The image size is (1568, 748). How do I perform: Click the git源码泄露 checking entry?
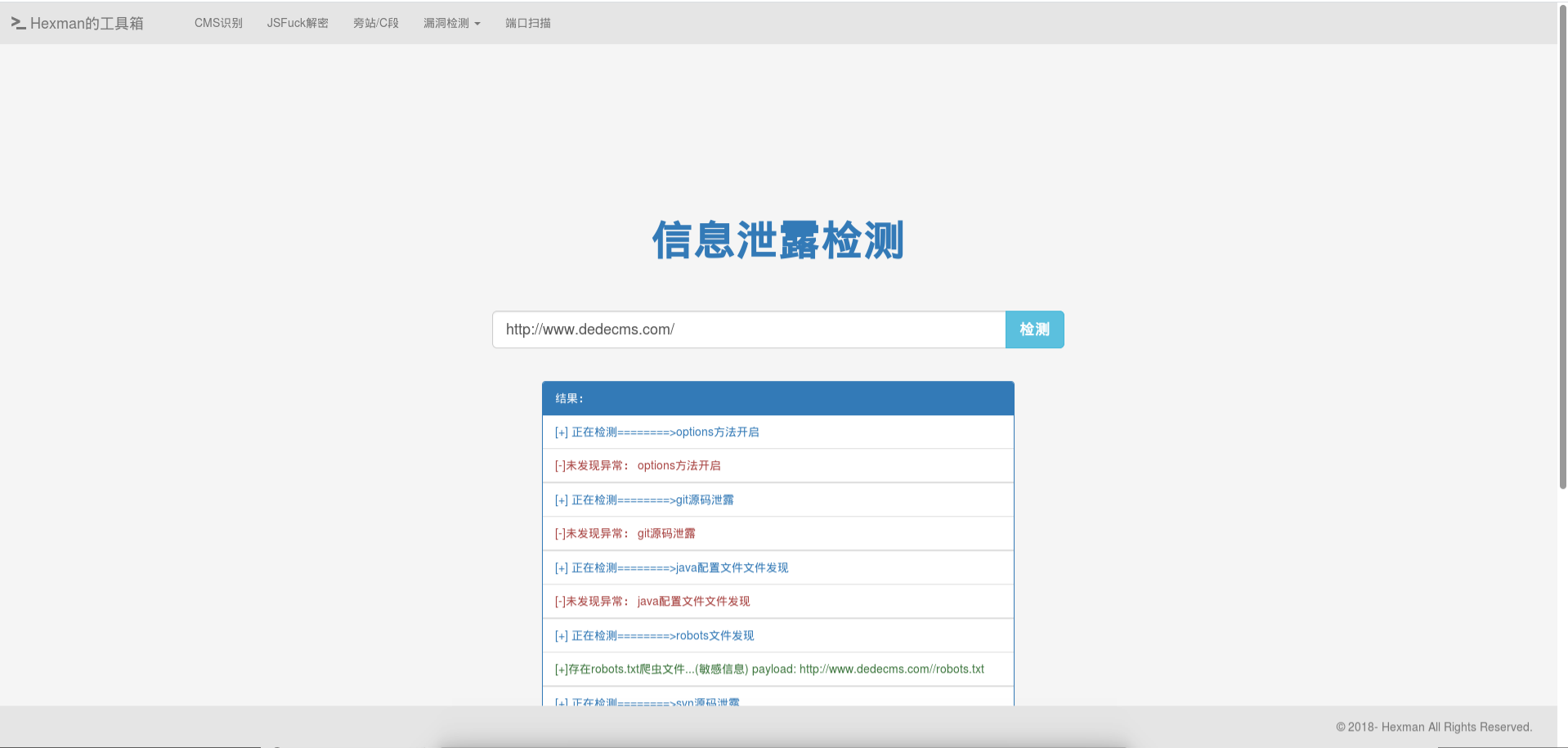point(644,499)
